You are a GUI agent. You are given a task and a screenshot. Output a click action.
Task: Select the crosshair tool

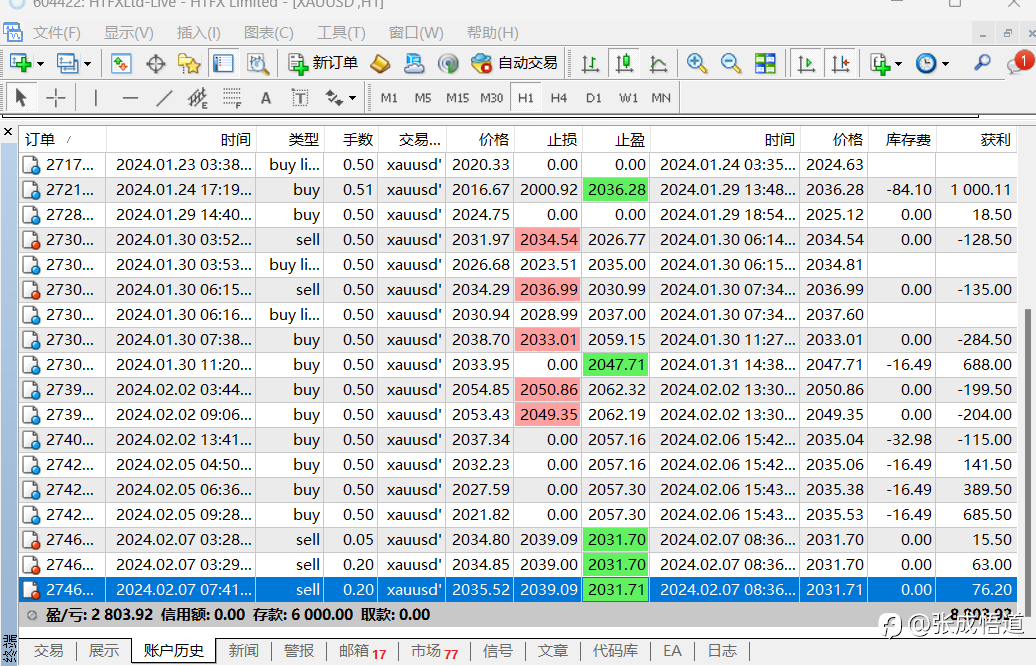coord(56,98)
